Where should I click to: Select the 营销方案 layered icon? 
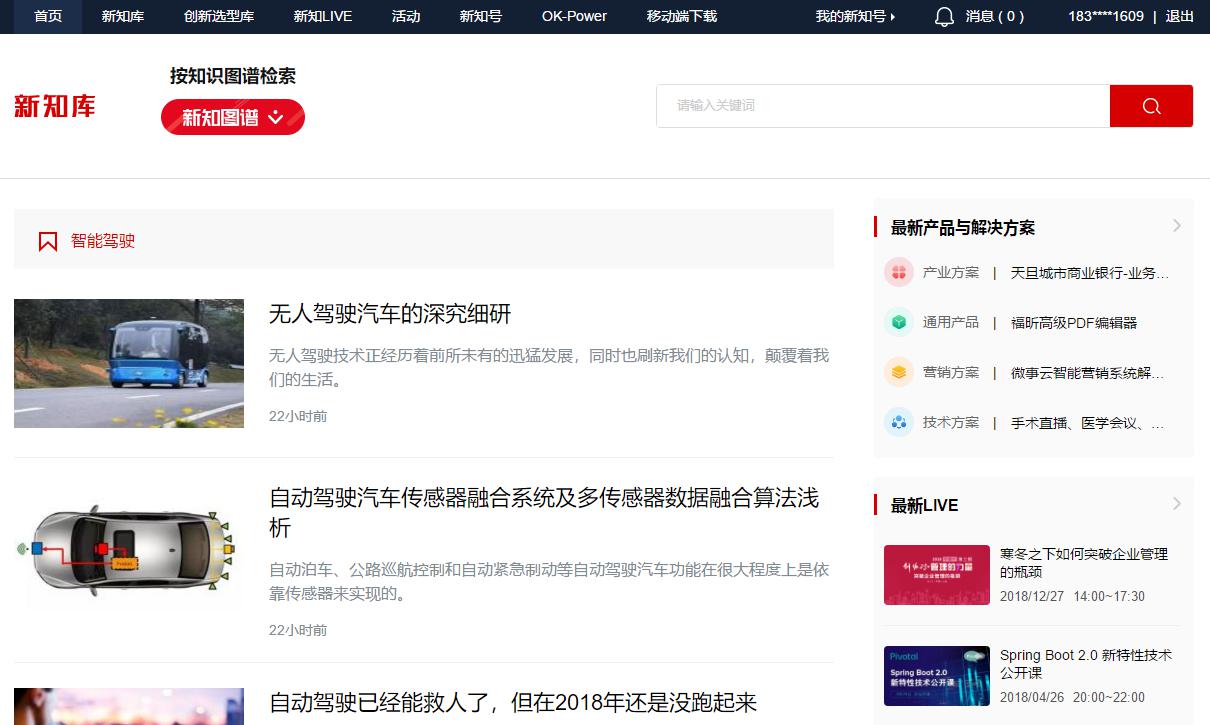[x=898, y=372]
